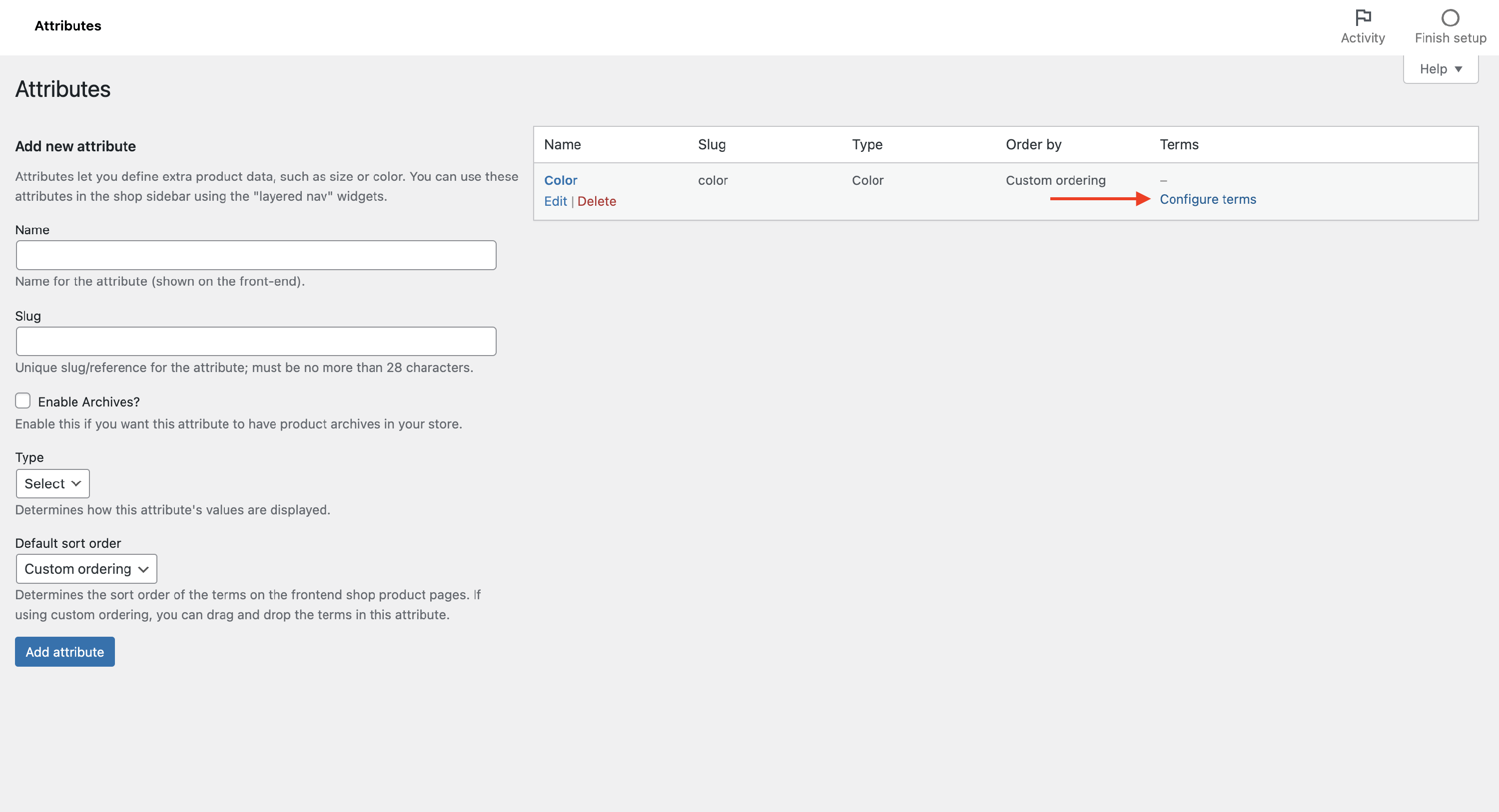Open the Configure terms link
The width and height of the screenshot is (1499, 812).
(1208, 199)
